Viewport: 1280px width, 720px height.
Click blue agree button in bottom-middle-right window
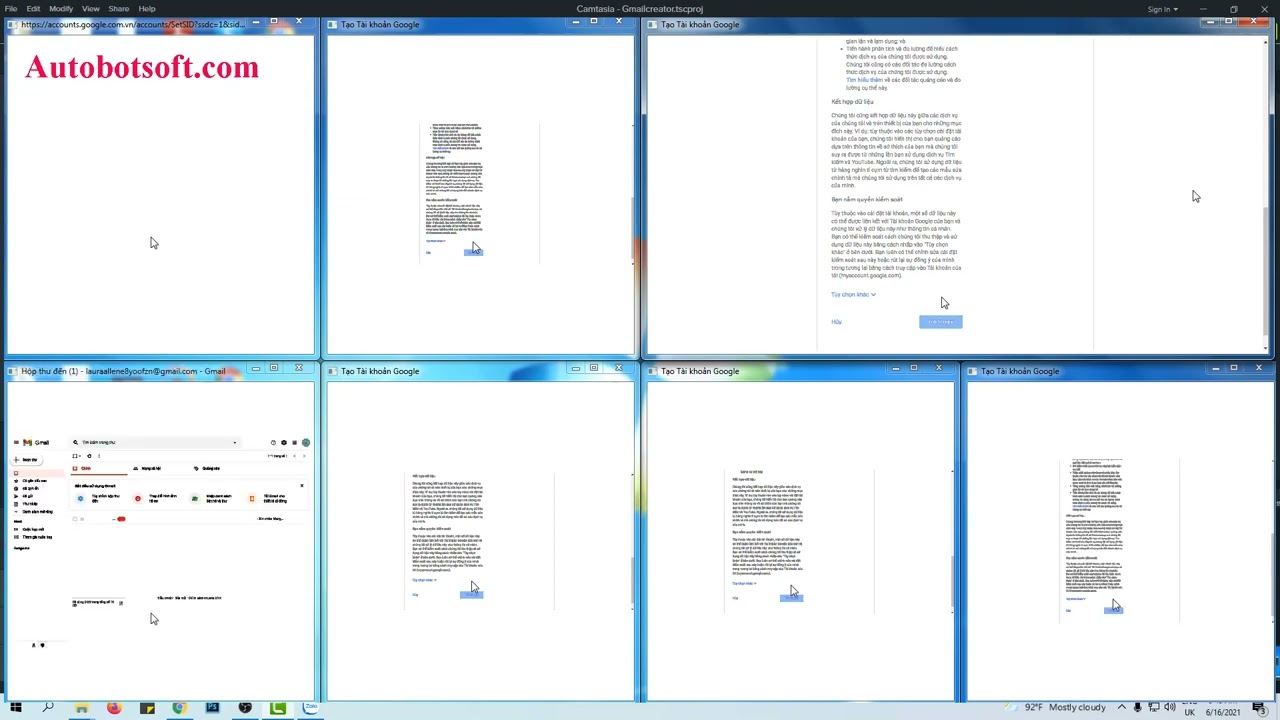[791, 597]
